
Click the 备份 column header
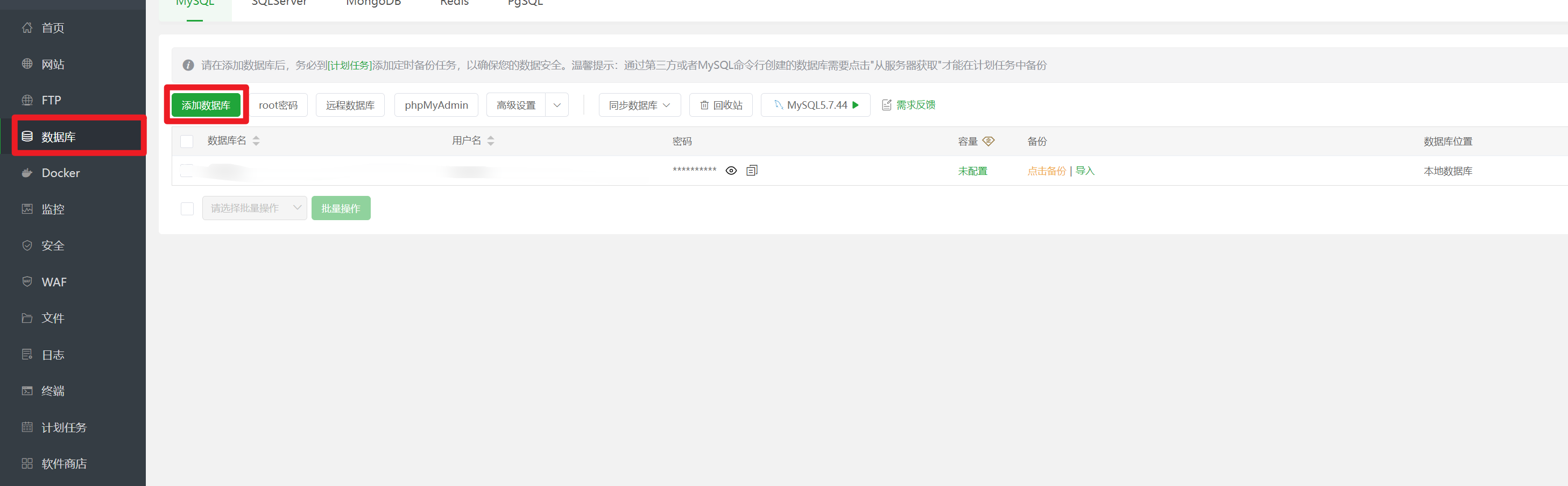point(1037,142)
